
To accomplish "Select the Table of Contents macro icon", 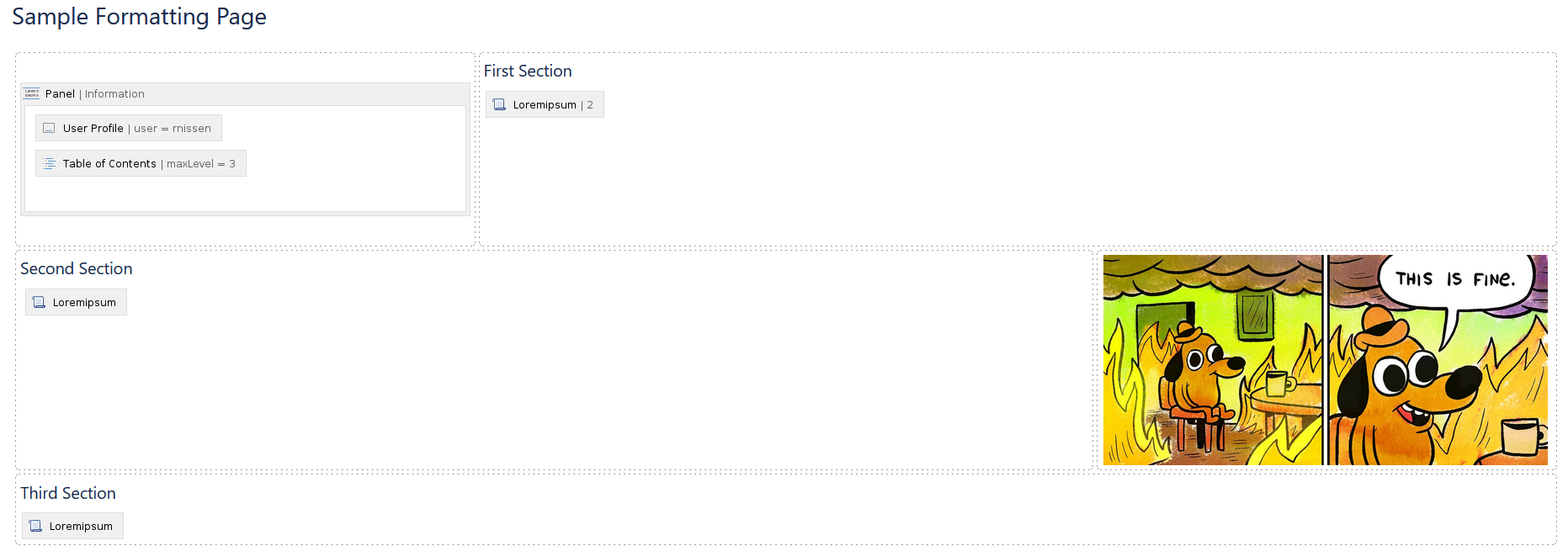I will (x=49, y=162).
